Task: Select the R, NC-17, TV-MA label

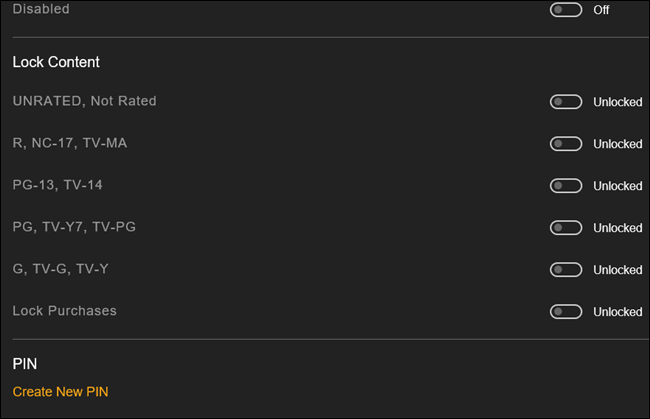Action: coord(70,143)
